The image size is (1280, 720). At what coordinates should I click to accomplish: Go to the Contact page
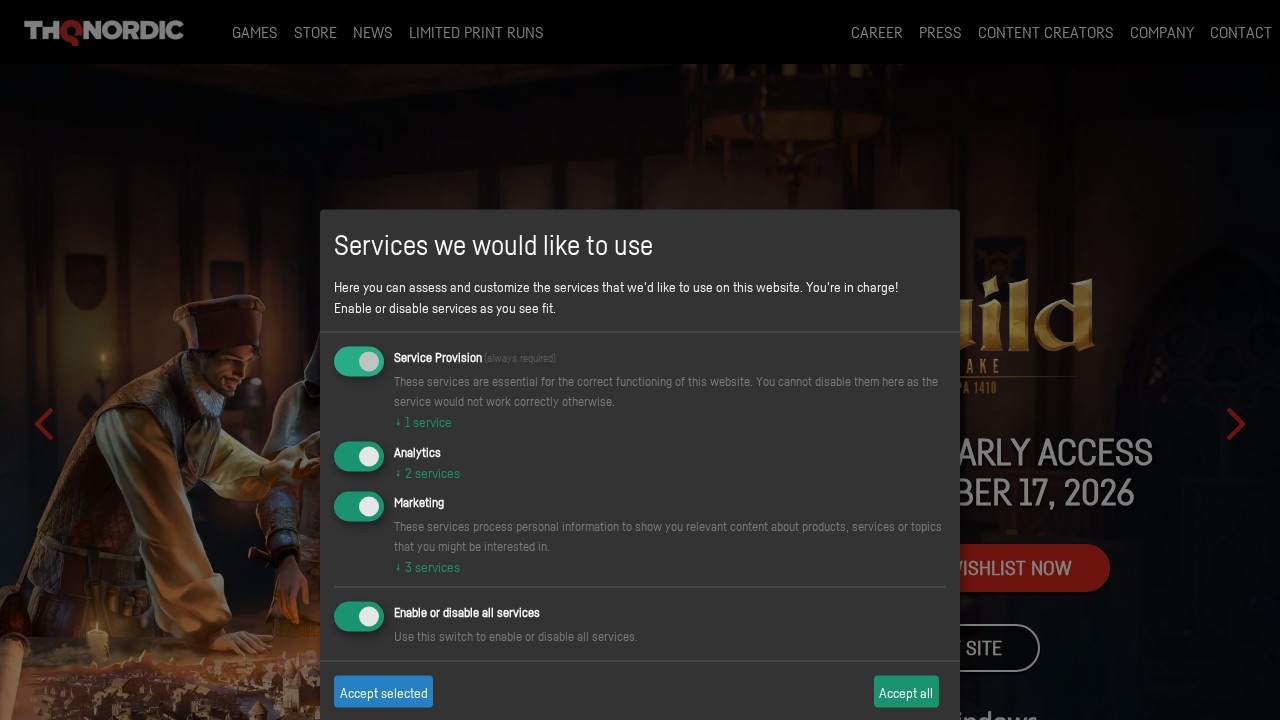click(1241, 32)
